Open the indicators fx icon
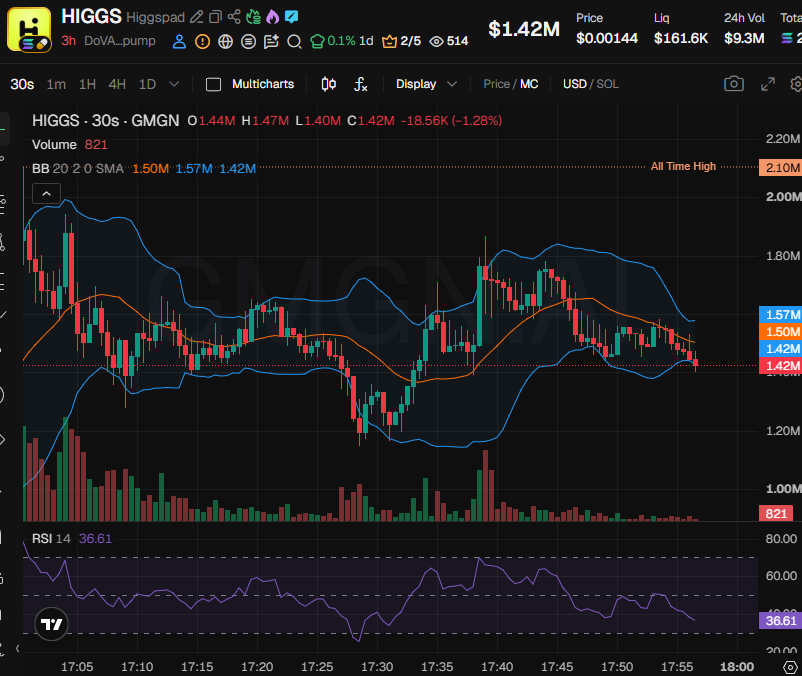 point(361,84)
